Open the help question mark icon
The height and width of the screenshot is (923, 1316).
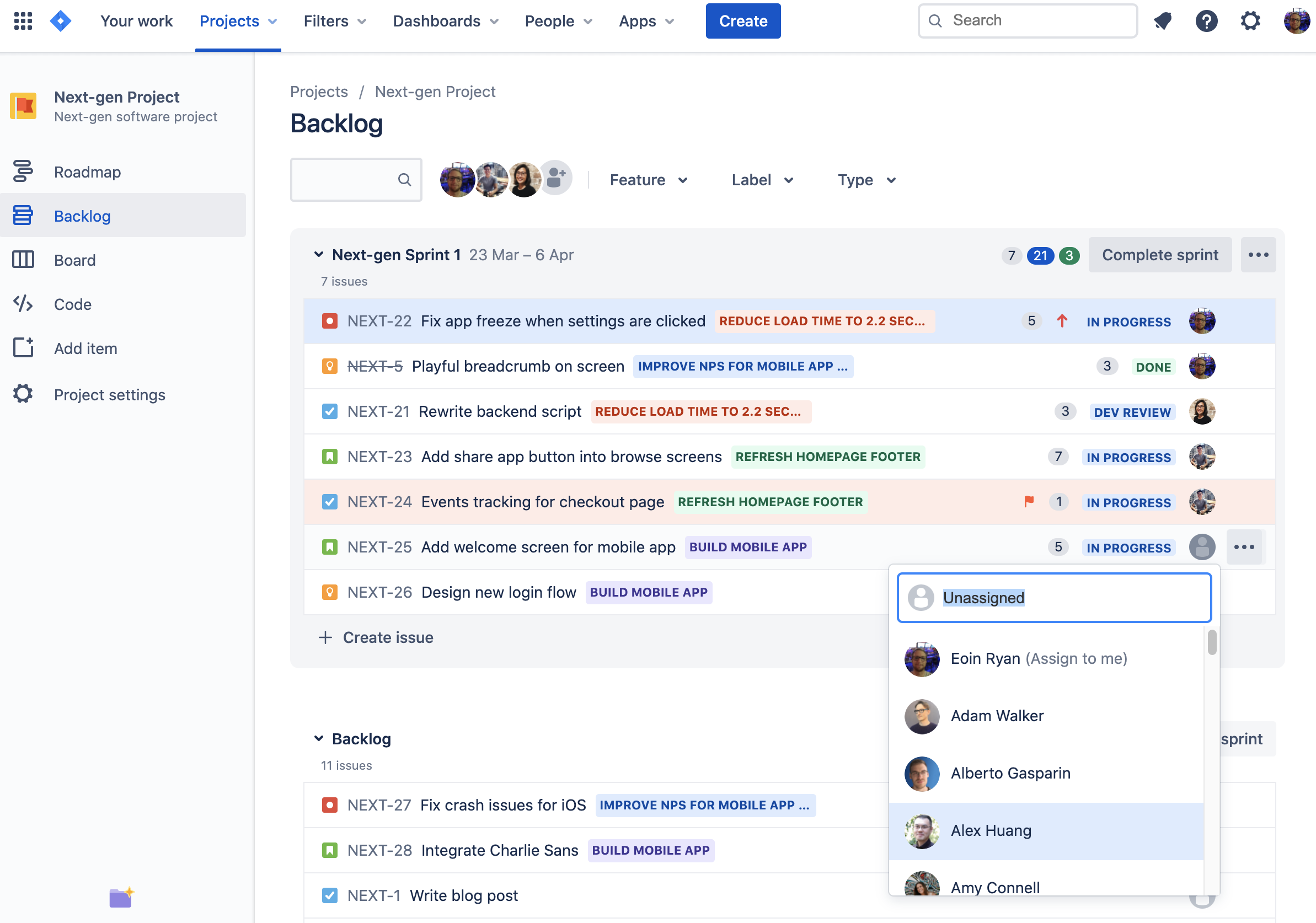coord(1206,21)
